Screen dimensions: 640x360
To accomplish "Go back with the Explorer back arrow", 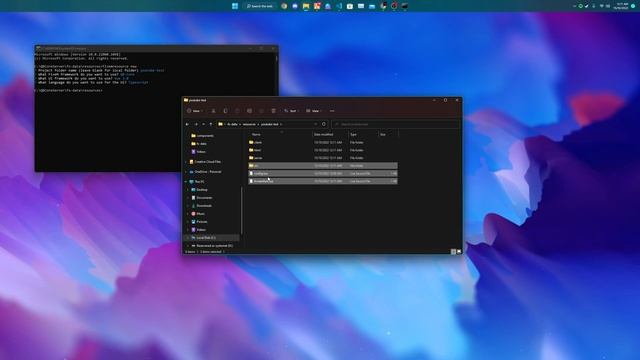I will click(x=187, y=124).
